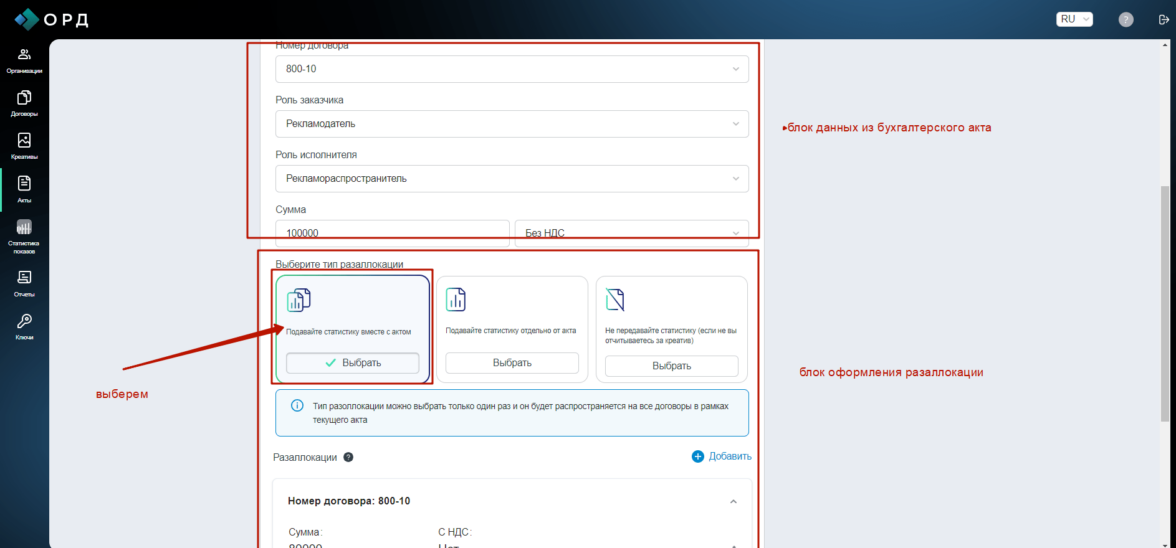
Task: Click the page vertical scrollbar
Action: (x=1165, y=303)
